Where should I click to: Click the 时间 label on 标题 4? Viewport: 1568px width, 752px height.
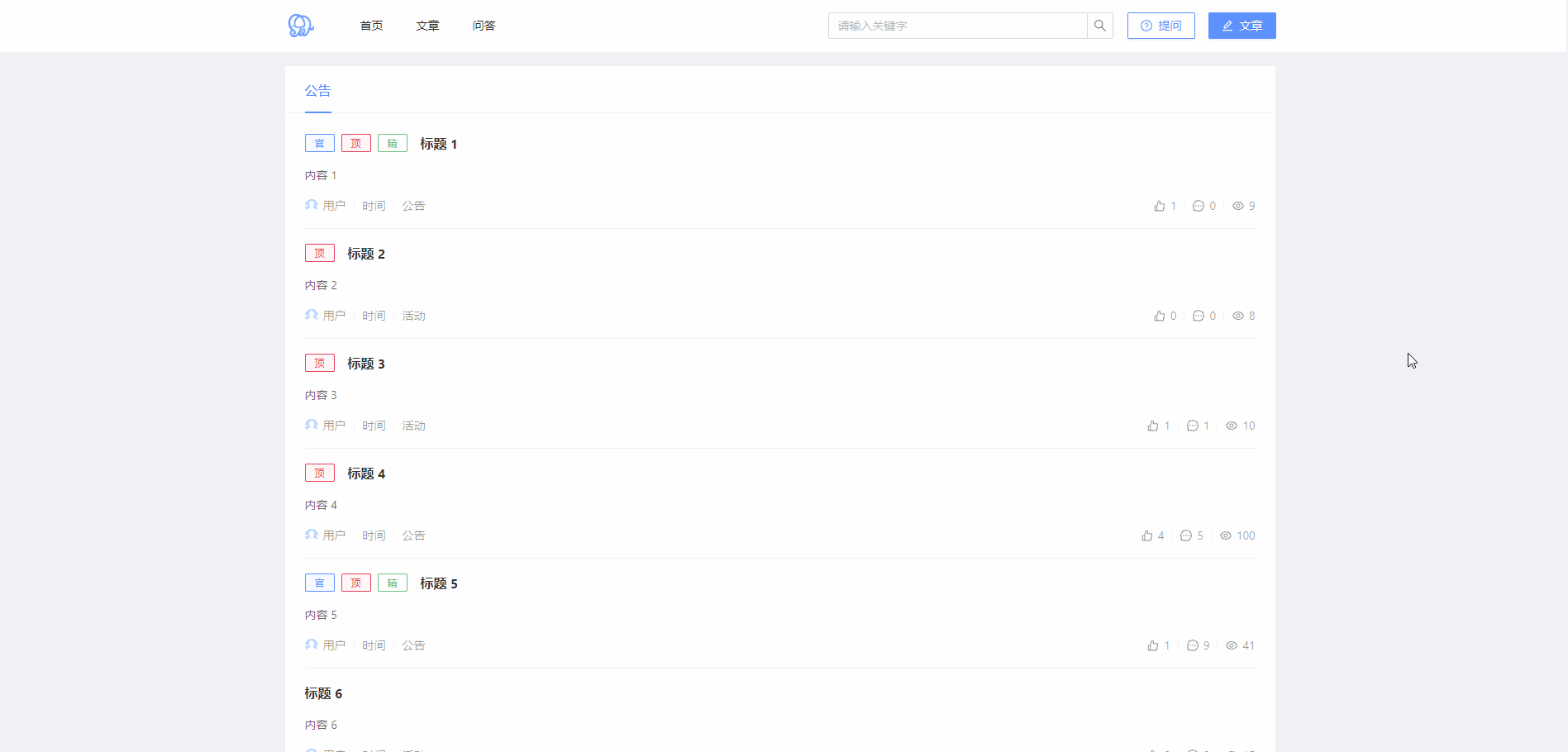pos(374,535)
